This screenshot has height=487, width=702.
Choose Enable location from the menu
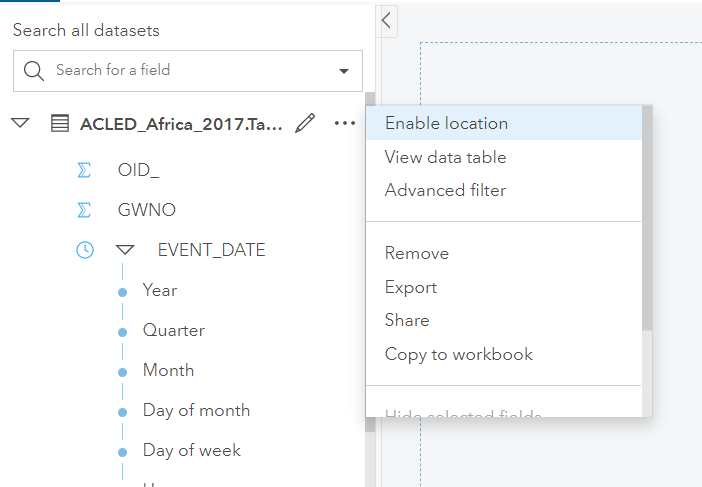click(x=446, y=123)
